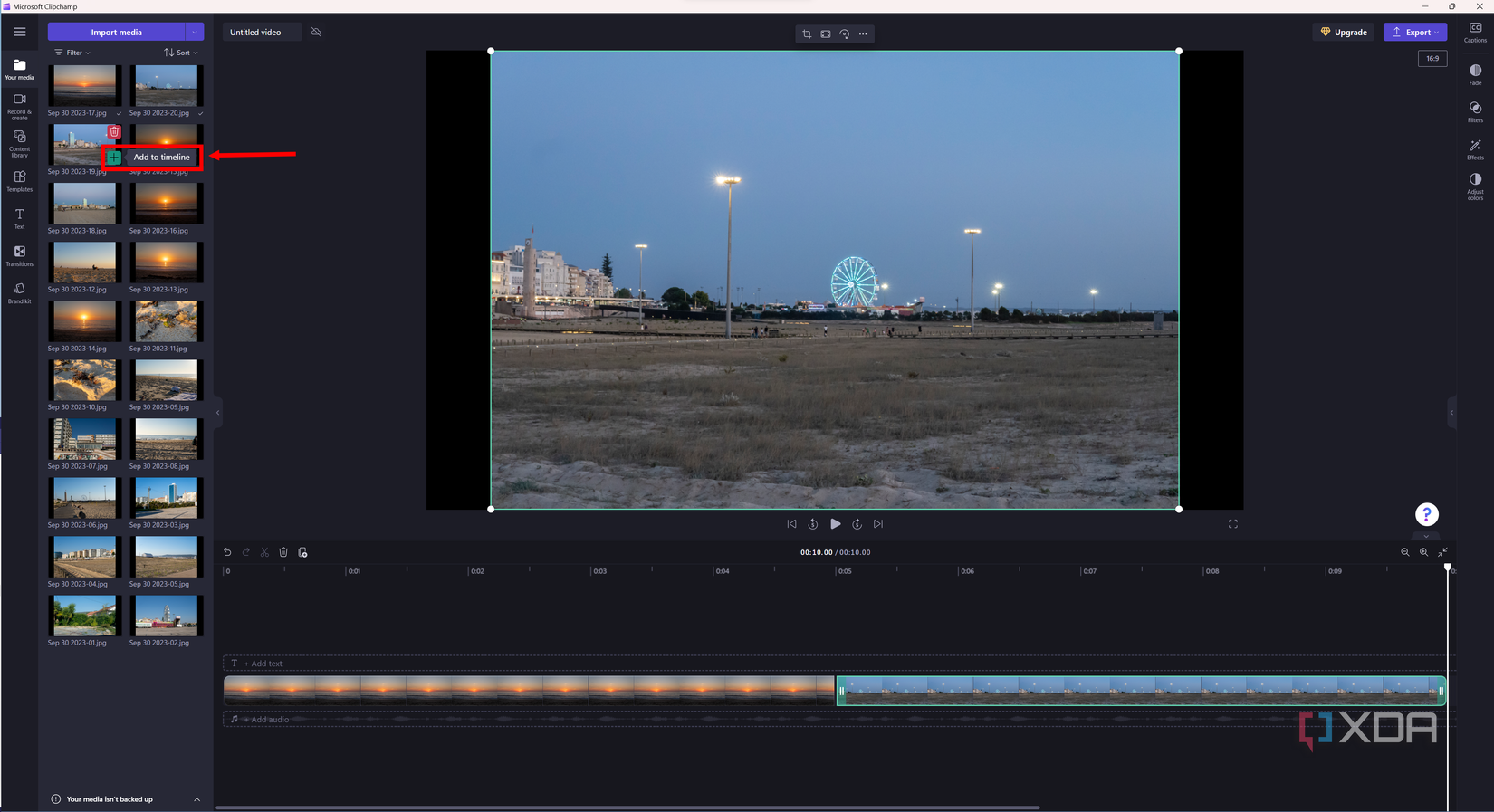This screenshot has height=812, width=1494.
Task: Select the Crop tool above preview
Action: pyautogui.click(x=807, y=33)
